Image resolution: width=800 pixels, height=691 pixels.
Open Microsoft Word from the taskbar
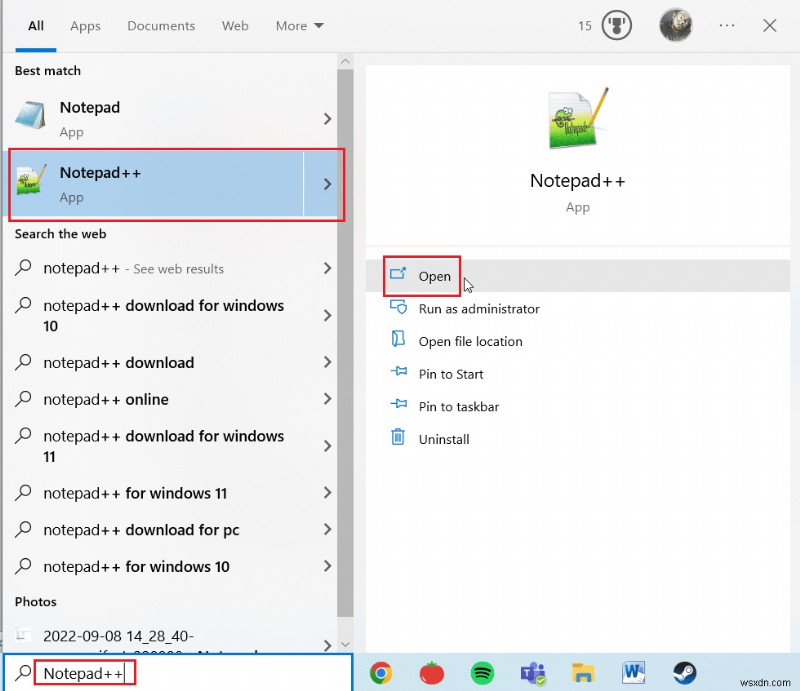coord(634,673)
